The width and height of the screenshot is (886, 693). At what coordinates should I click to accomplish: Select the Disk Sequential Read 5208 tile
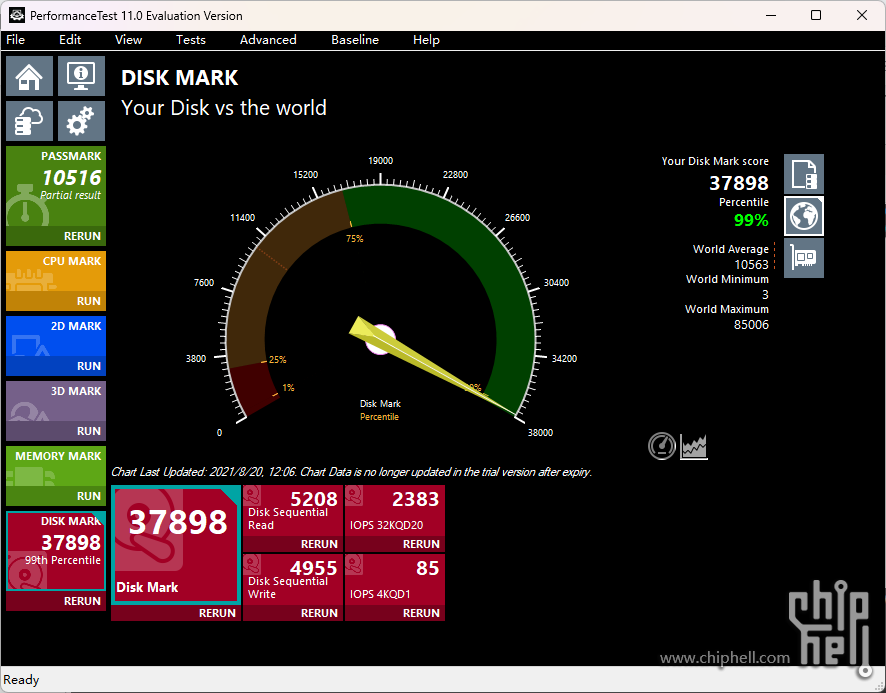point(293,511)
